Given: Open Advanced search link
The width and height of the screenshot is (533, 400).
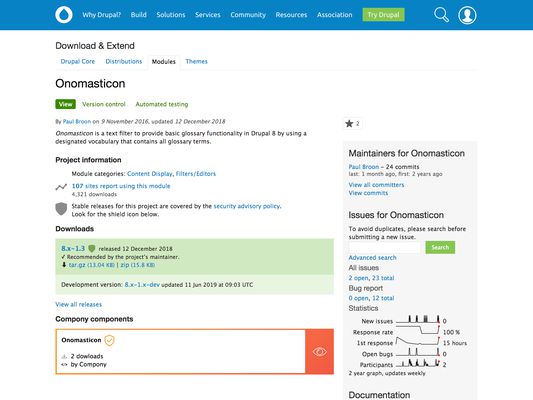Looking at the screenshot, I should tap(372, 258).
